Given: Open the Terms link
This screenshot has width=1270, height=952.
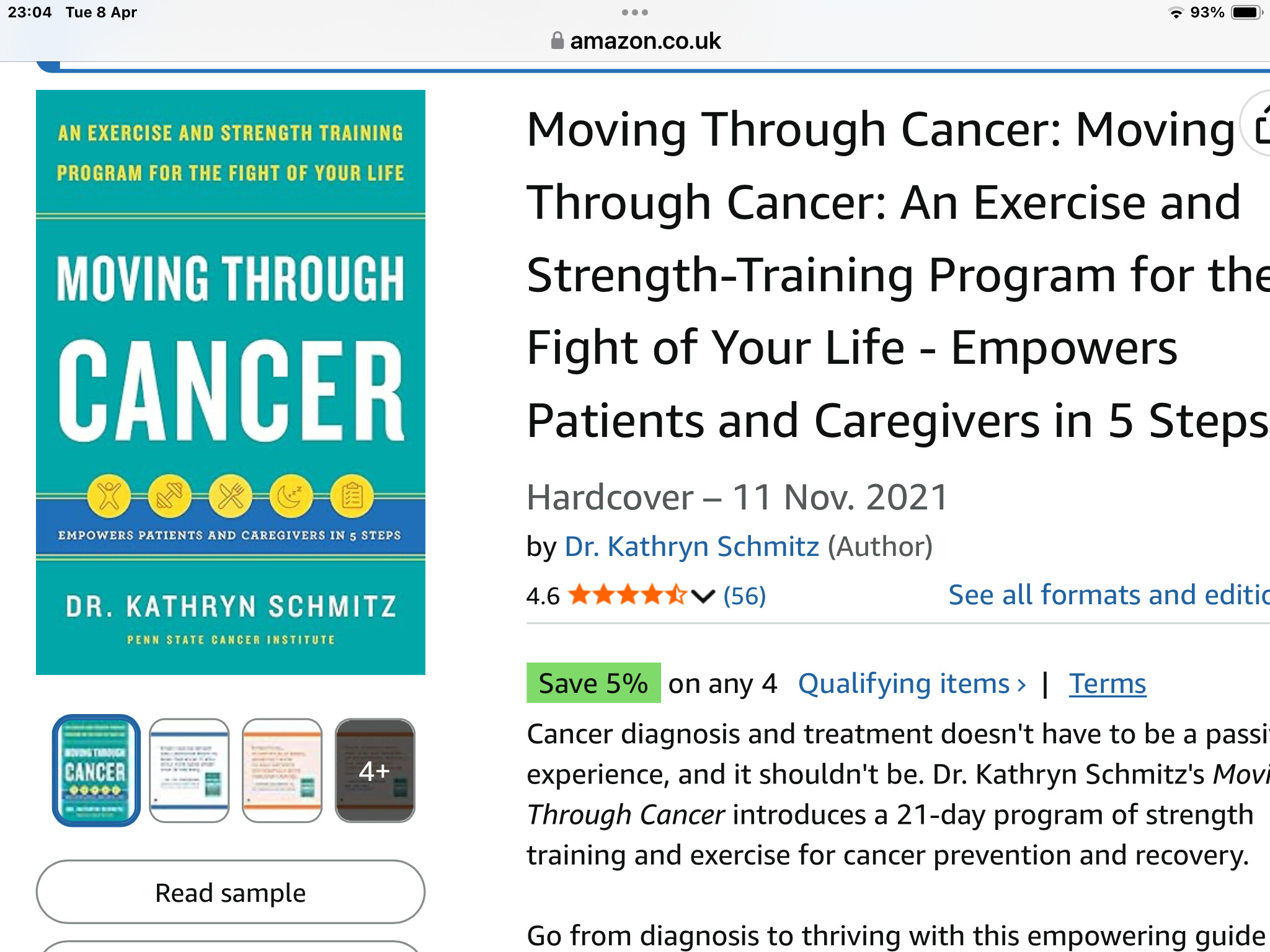Looking at the screenshot, I should 1107,684.
